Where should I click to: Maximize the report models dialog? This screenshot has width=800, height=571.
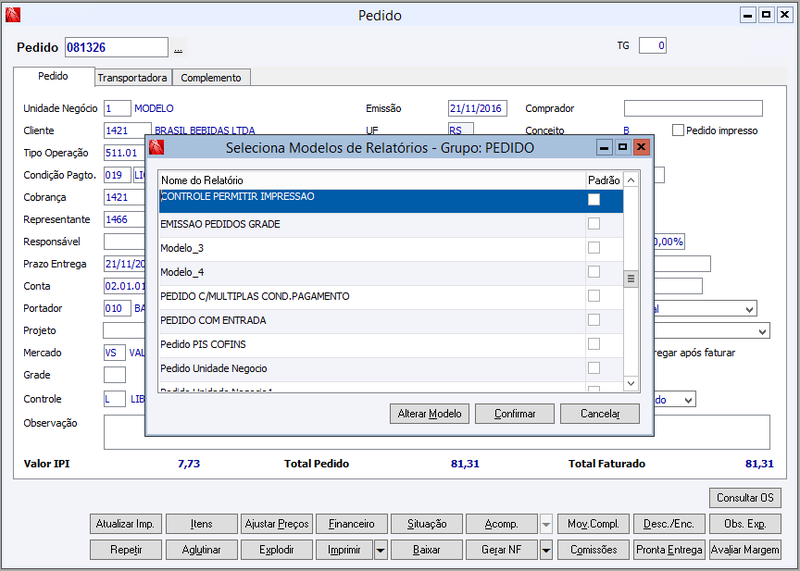click(x=622, y=147)
